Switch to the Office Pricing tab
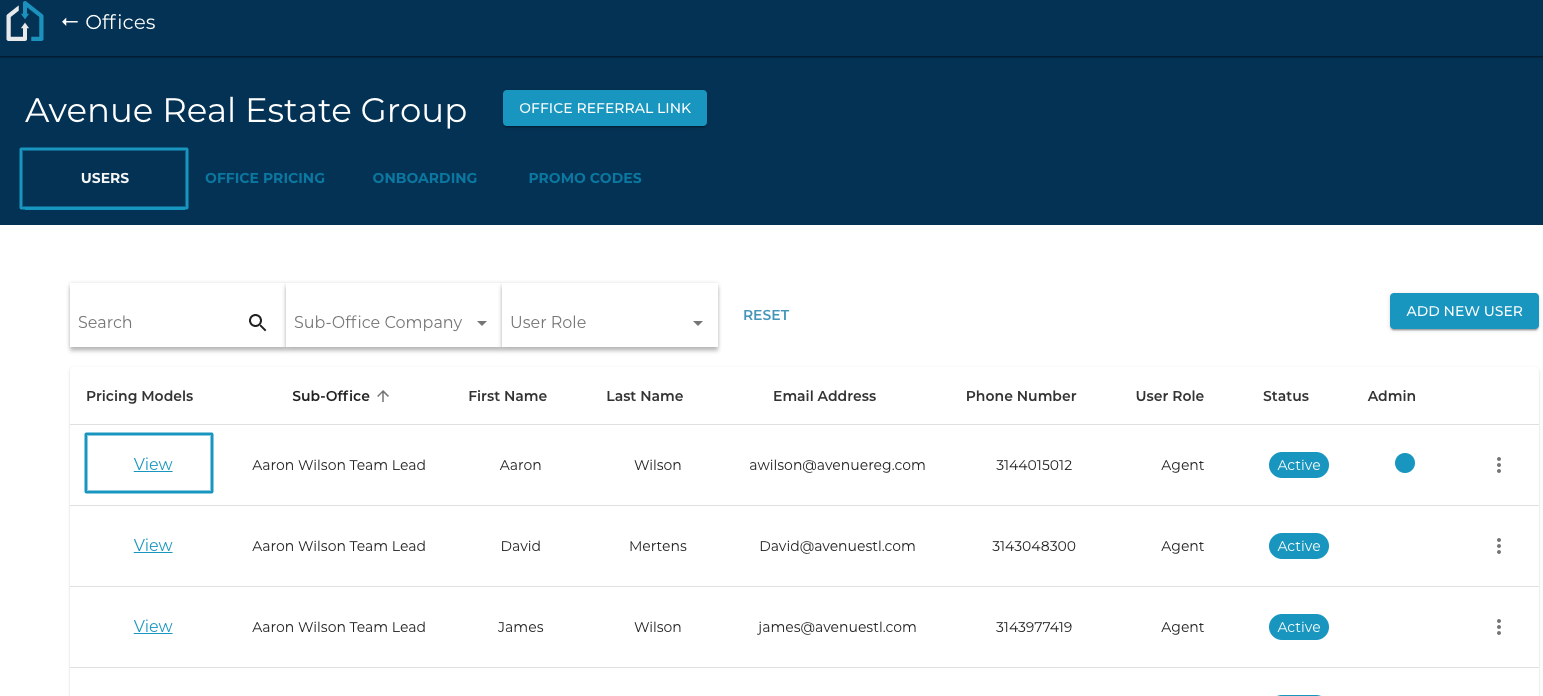The width and height of the screenshot is (1543, 696). pyautogui.click(x=265, y=178)
